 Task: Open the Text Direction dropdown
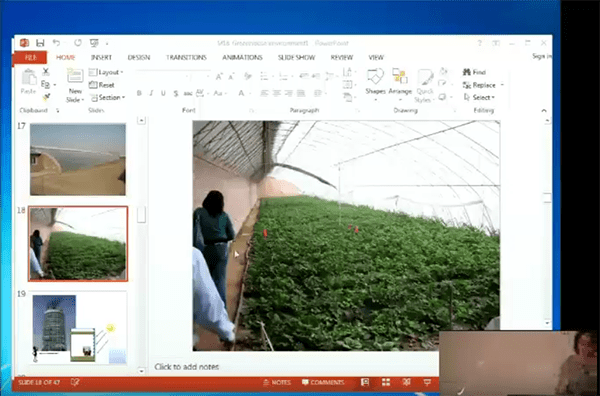(349, 71)
